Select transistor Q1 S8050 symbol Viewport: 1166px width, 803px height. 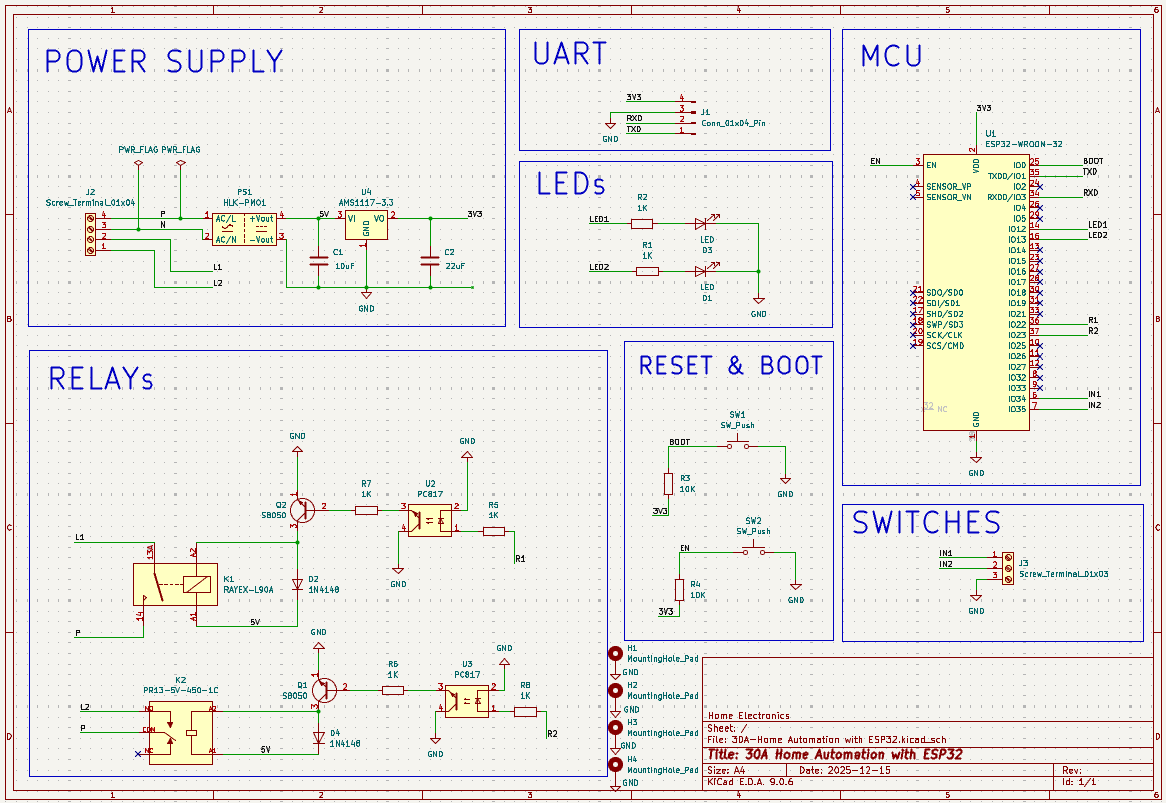click(x=323, y=689)
